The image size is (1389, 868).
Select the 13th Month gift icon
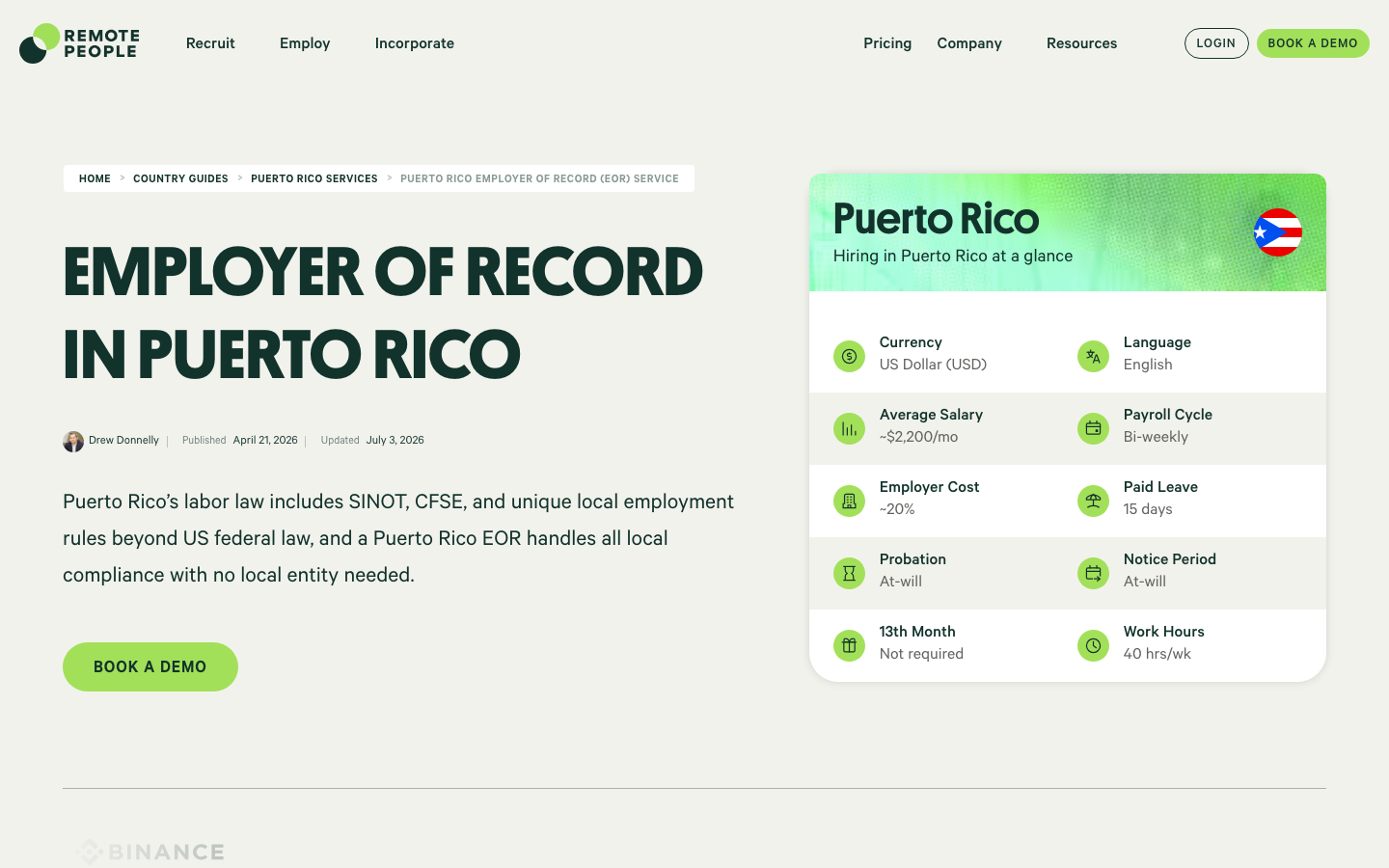pos(849,645)
